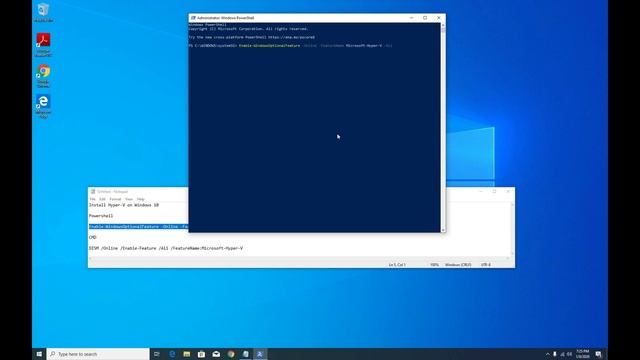
Task: Click the 100% zoom status in Notepad
Action: (434, 265)
